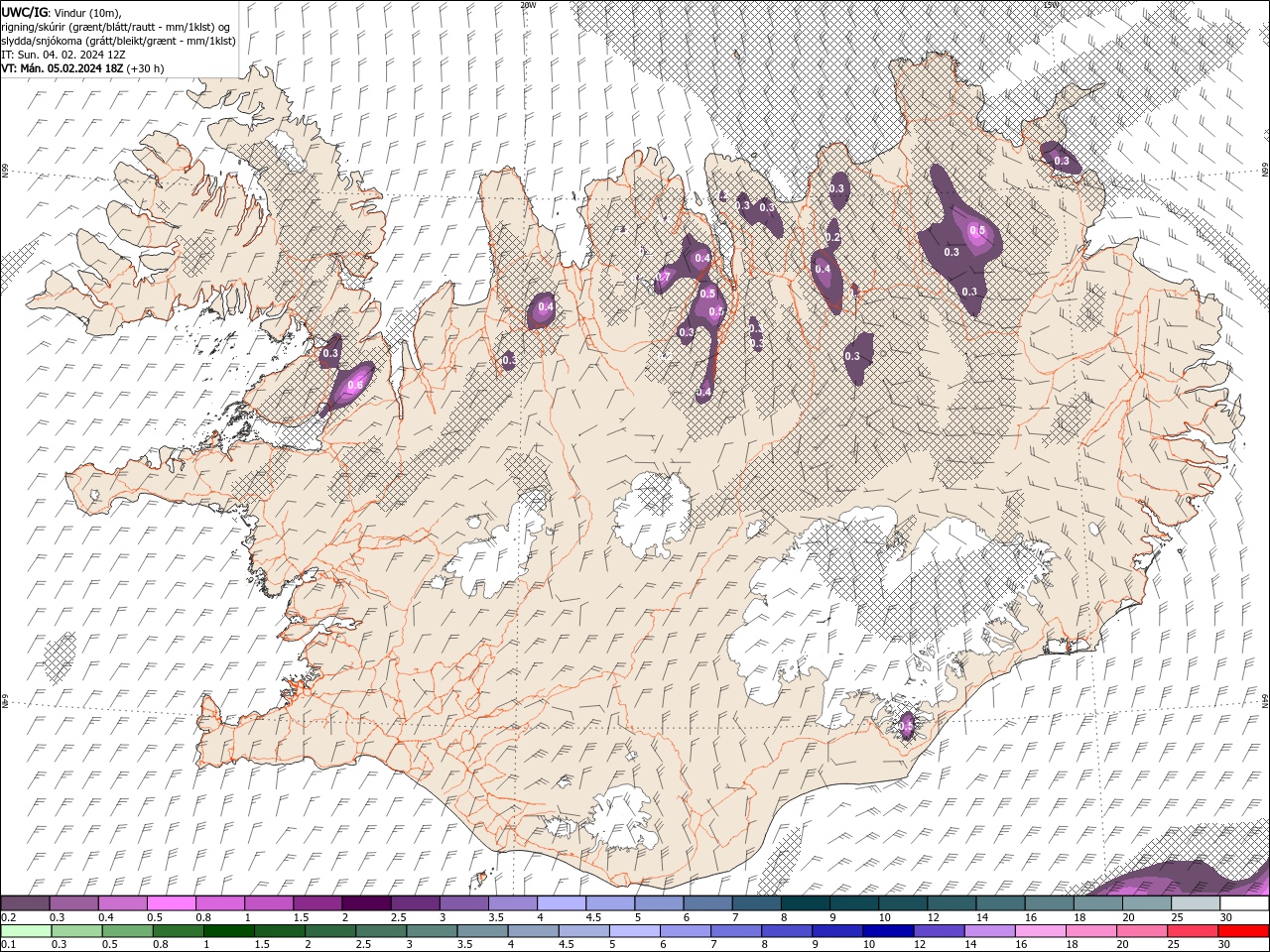This screenshot has width=1270, height=952.
Task: Click the "0.2" label in the top legend row
Action: [8, 917]
